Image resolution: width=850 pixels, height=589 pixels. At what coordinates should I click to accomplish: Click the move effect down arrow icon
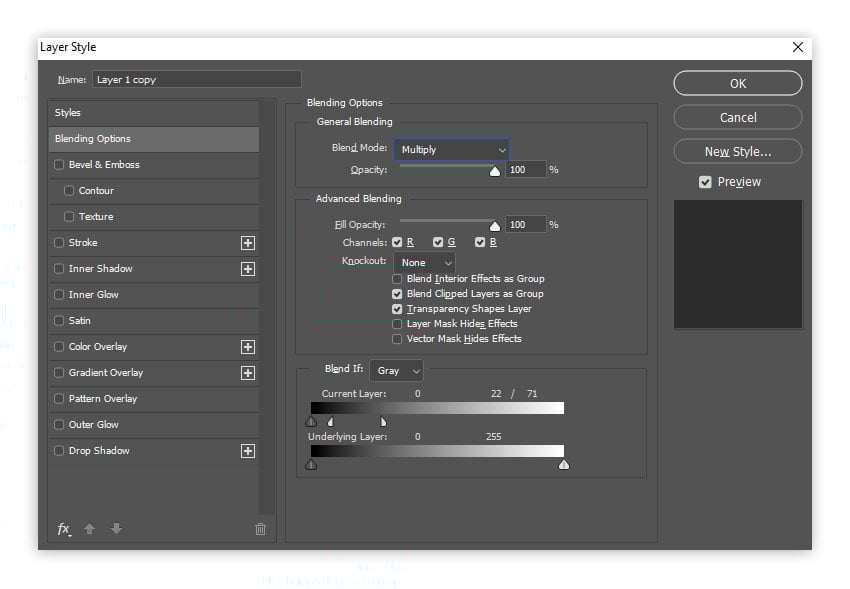(x=115, y=528)
